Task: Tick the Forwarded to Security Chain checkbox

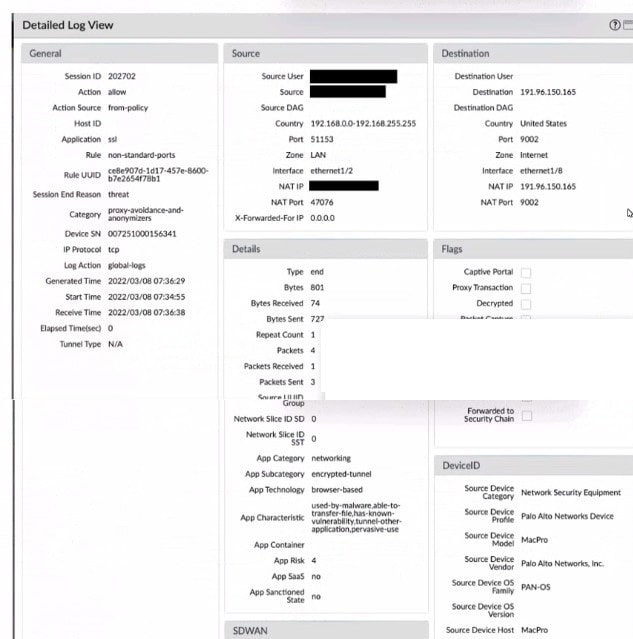Action: click(527, 416)
